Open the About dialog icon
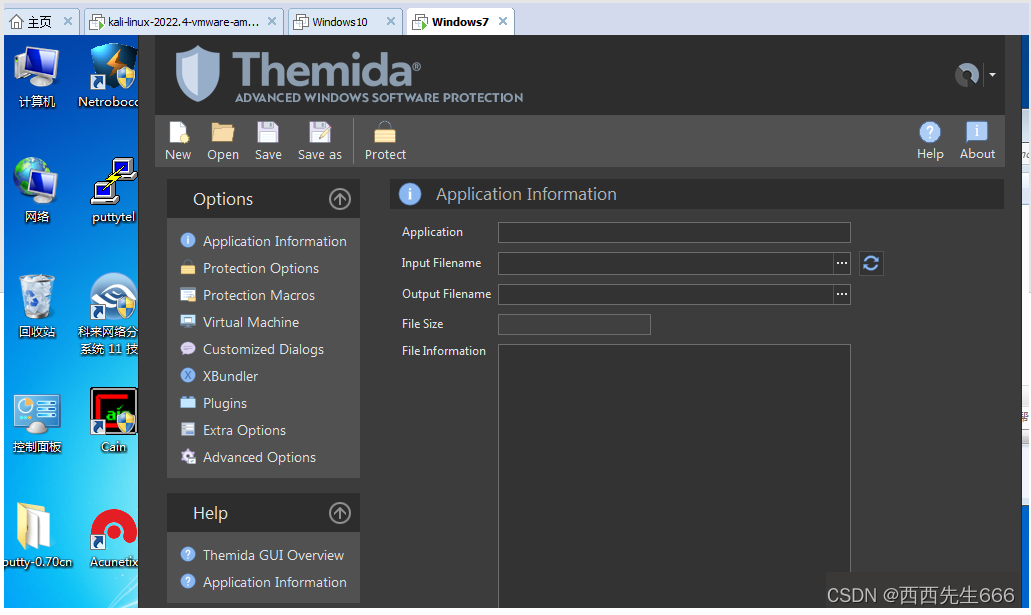 [x=976, y=132]
